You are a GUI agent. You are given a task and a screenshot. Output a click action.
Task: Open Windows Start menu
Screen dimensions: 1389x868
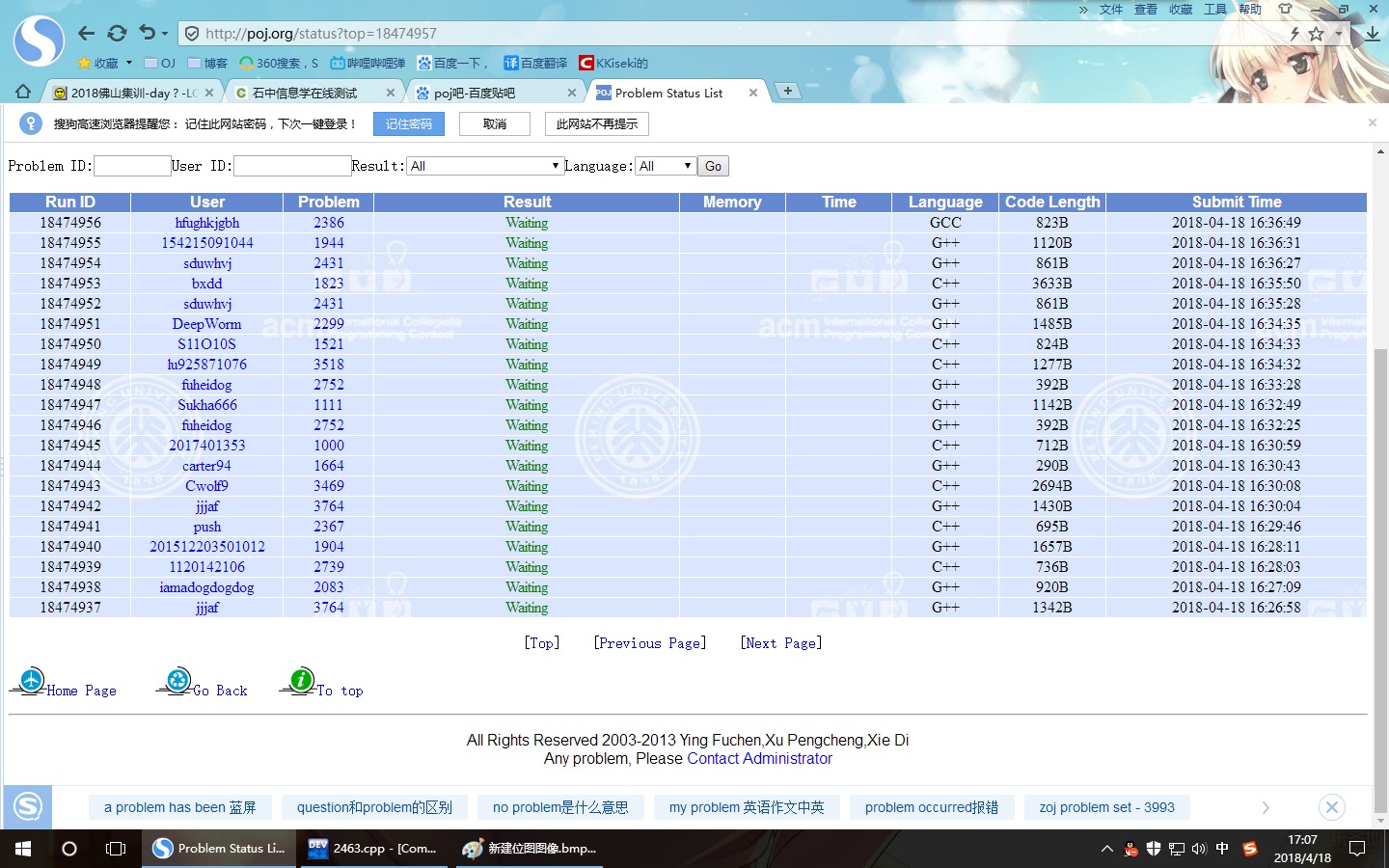click(x=23, y=849)
